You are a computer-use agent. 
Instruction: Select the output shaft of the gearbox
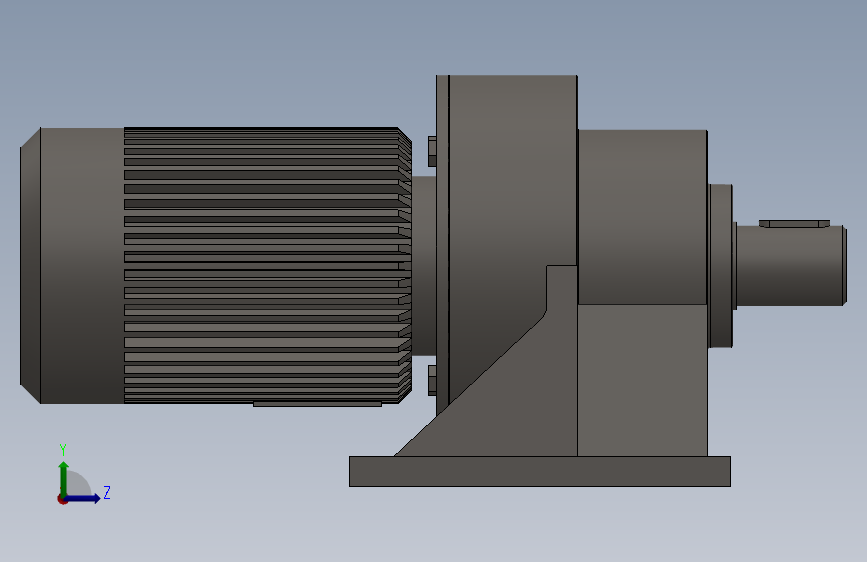(x=791, y=266)
